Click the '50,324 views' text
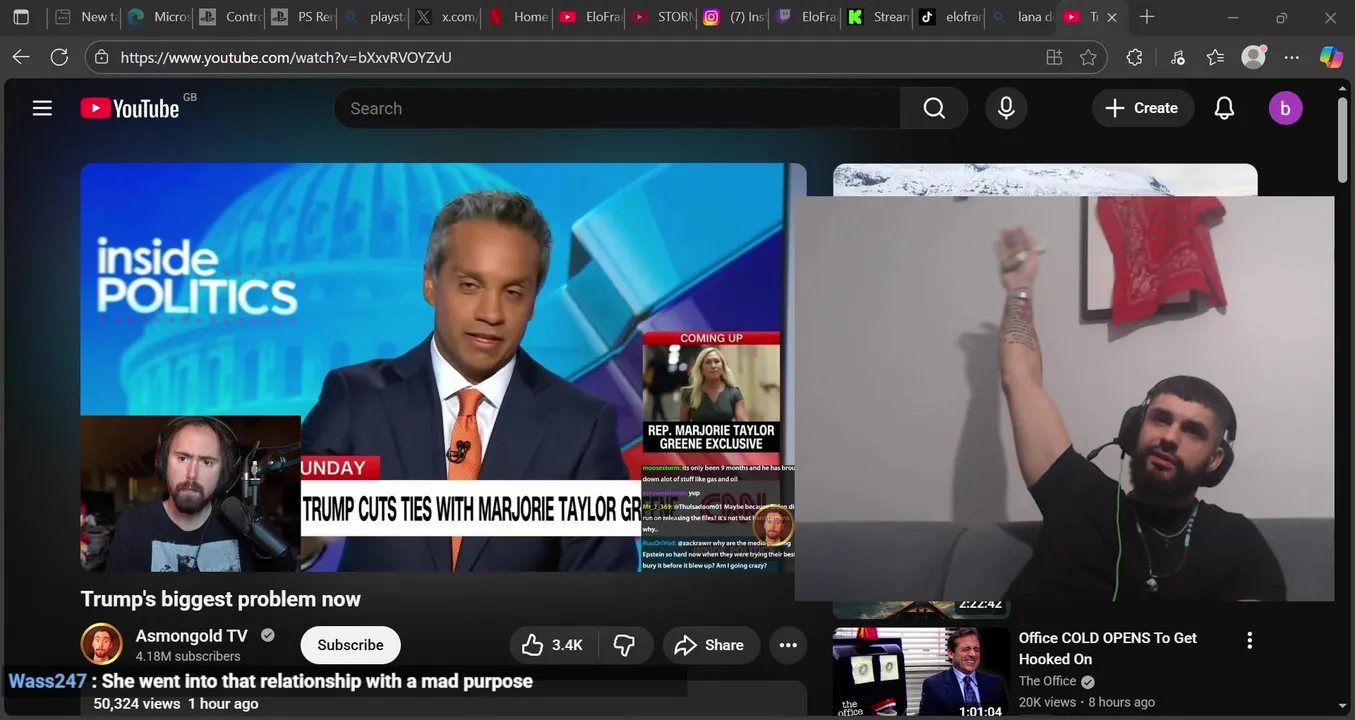Viewport: 1355px width, 720px height. coord(137,704)
